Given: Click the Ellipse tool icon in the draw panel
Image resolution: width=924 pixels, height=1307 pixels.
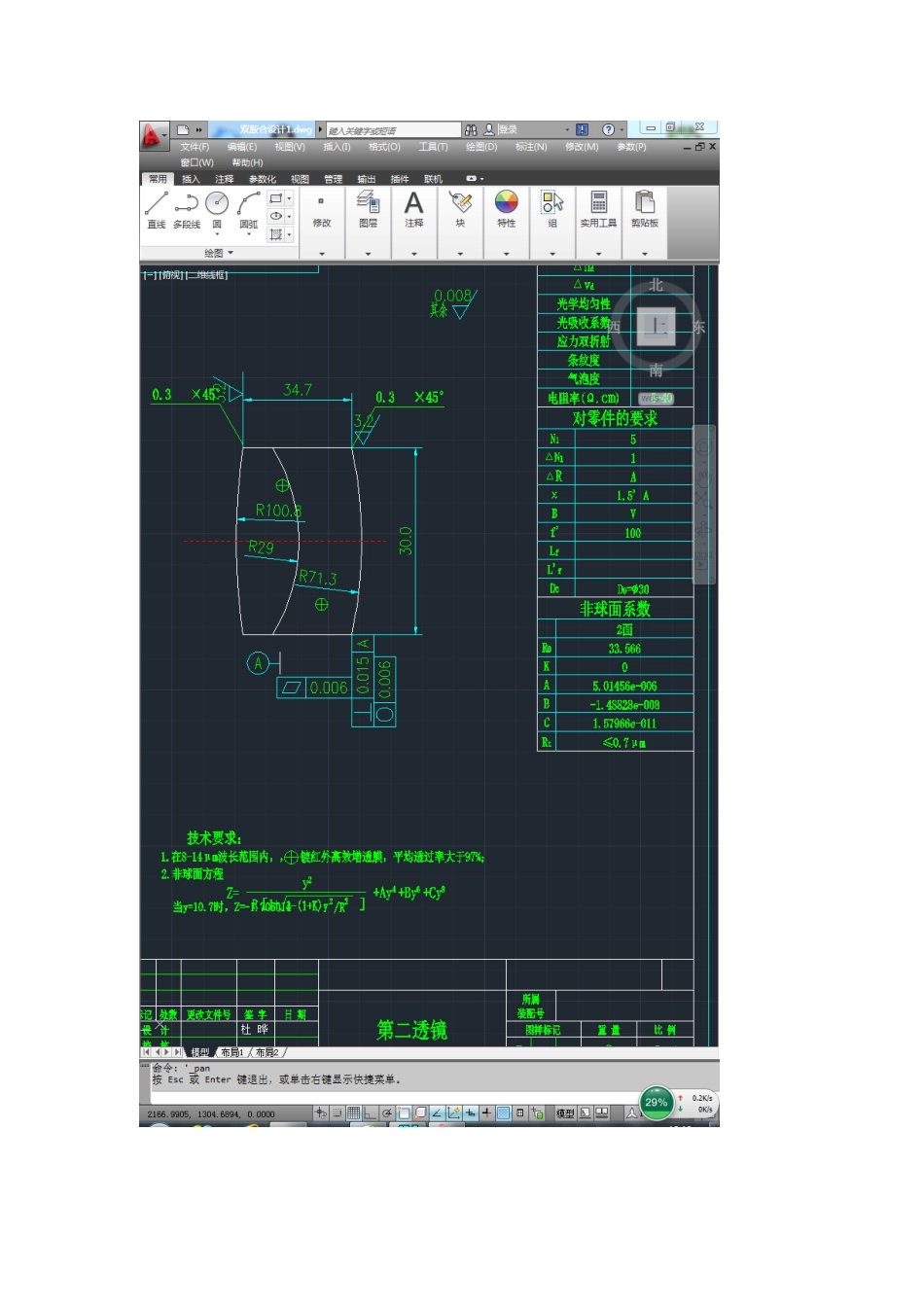Looking at the screenshot, I should tap(275, 216).
